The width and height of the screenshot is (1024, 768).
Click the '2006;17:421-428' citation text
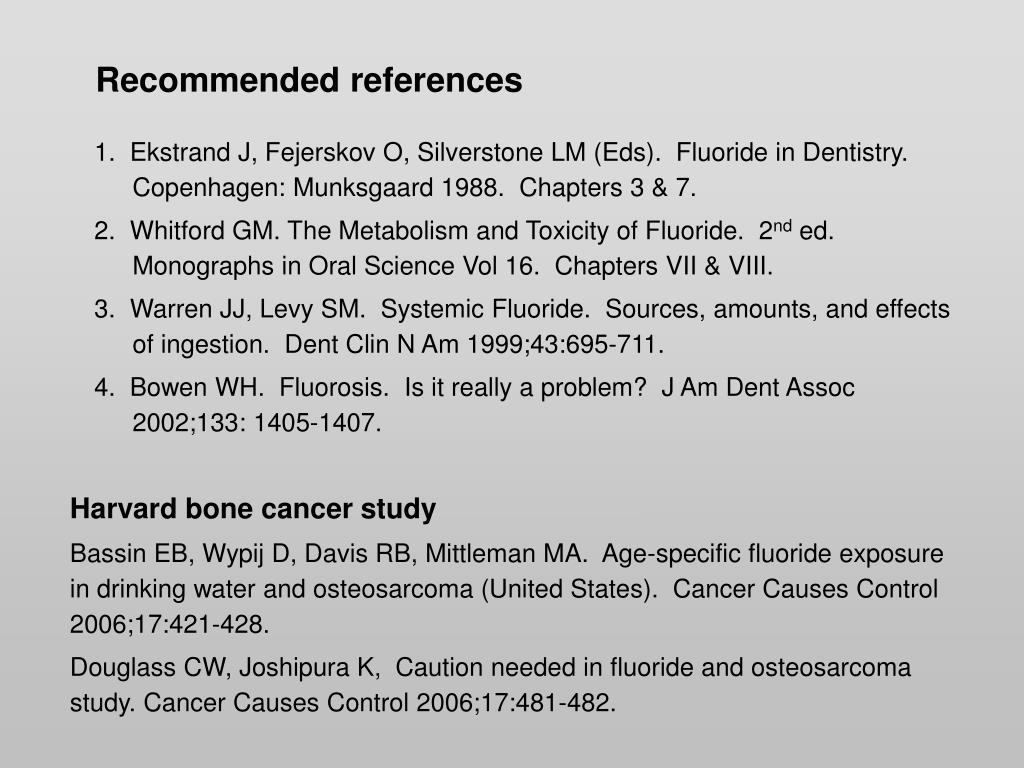[x=170, y=624]
